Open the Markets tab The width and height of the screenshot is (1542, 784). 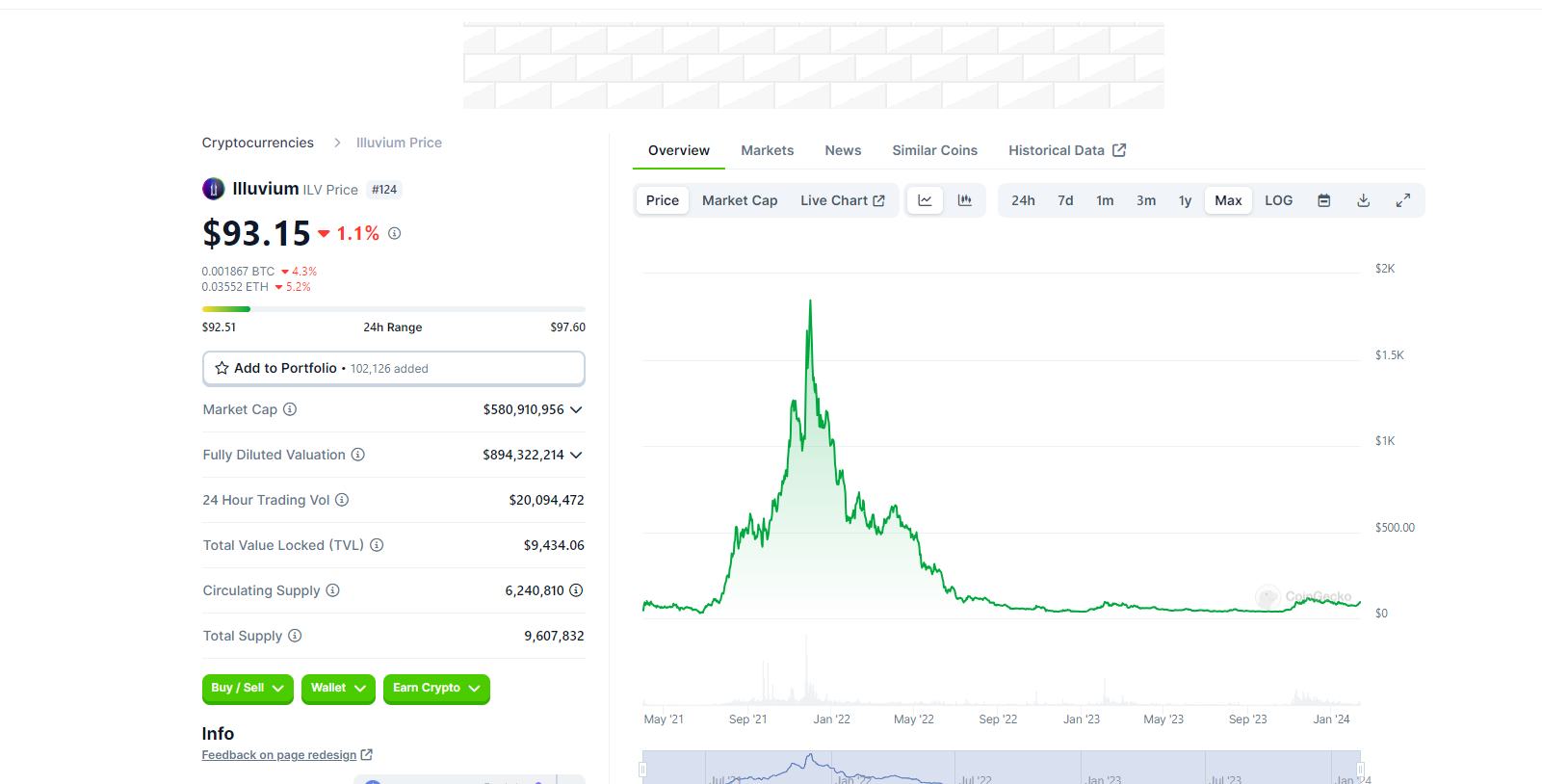click(767, 150)
